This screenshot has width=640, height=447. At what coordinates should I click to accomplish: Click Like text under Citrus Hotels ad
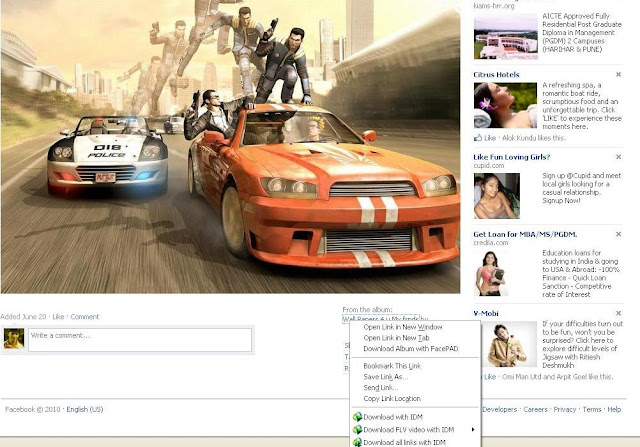pyautogui.click(x=490, y=138)
